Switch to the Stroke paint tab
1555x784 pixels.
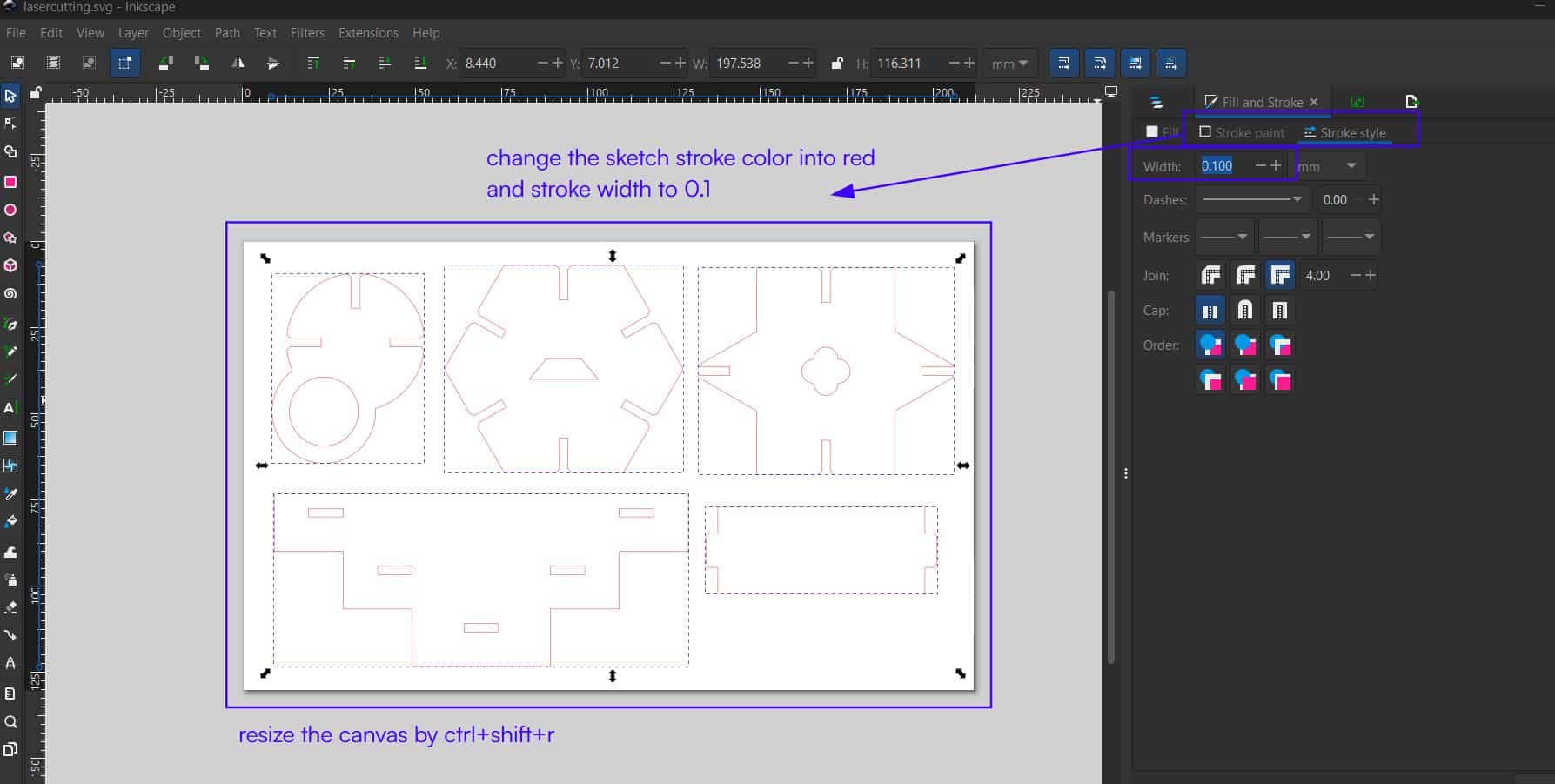click(1242, 132)
